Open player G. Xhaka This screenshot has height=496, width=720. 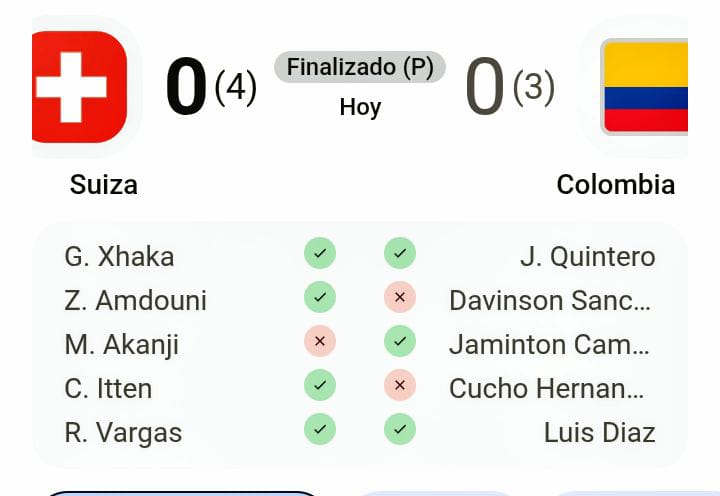pyautogui.click(x=119, y=256)
